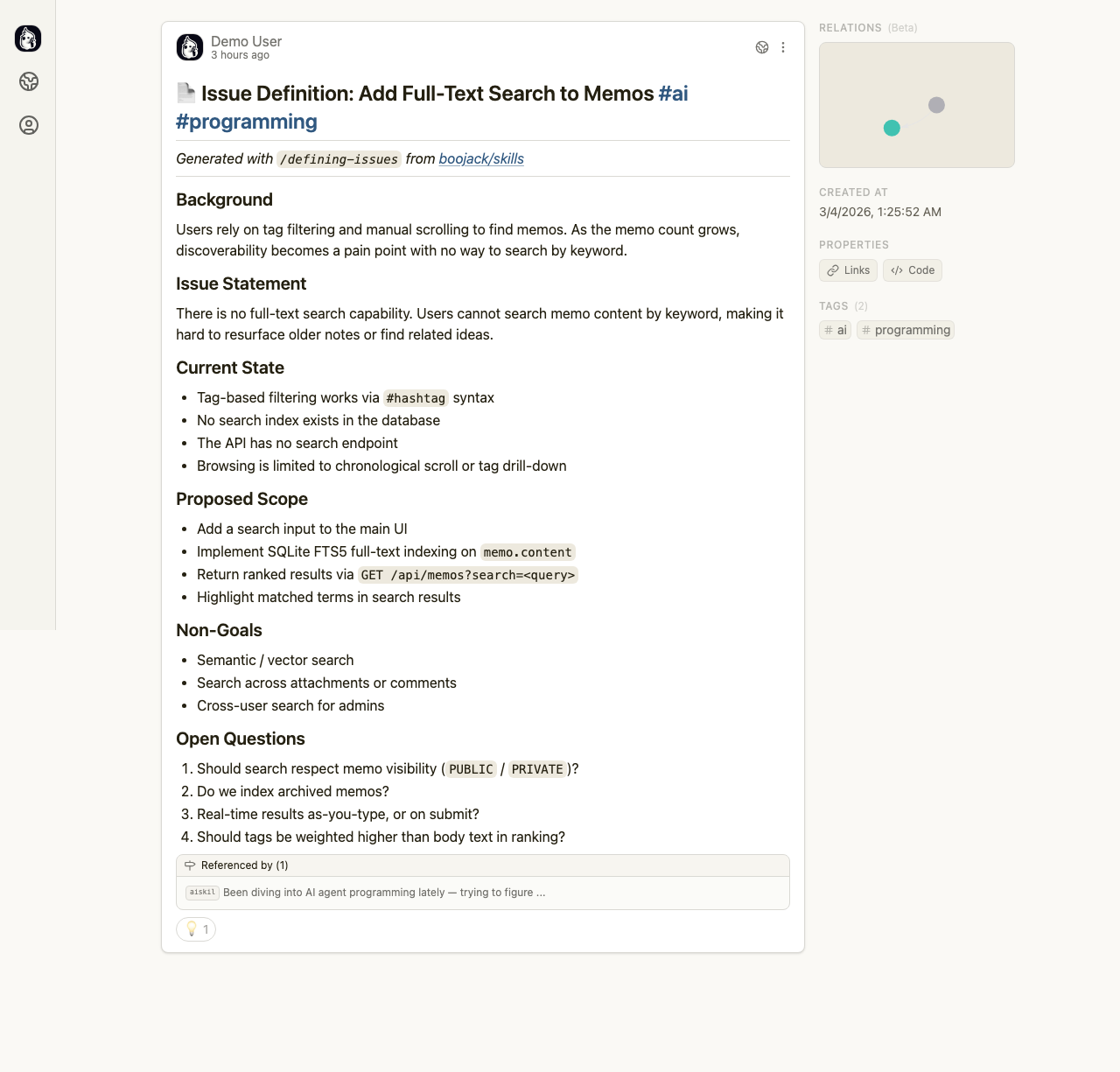The width and height of the screenshot is (1120, 1072).
Task: Select the Links property filter
Action: (847, 270)
